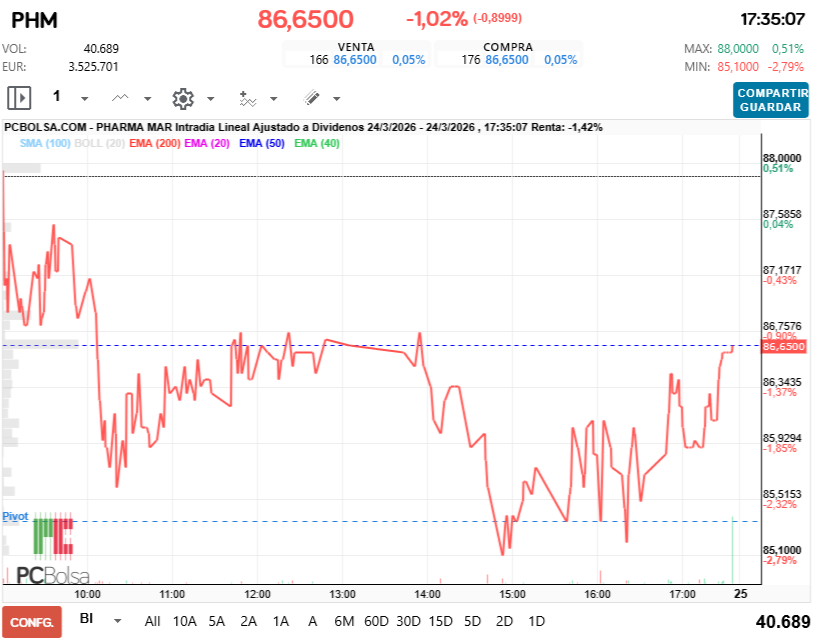
Task: Select the 5A time range
Action: (x=217, y=621)
